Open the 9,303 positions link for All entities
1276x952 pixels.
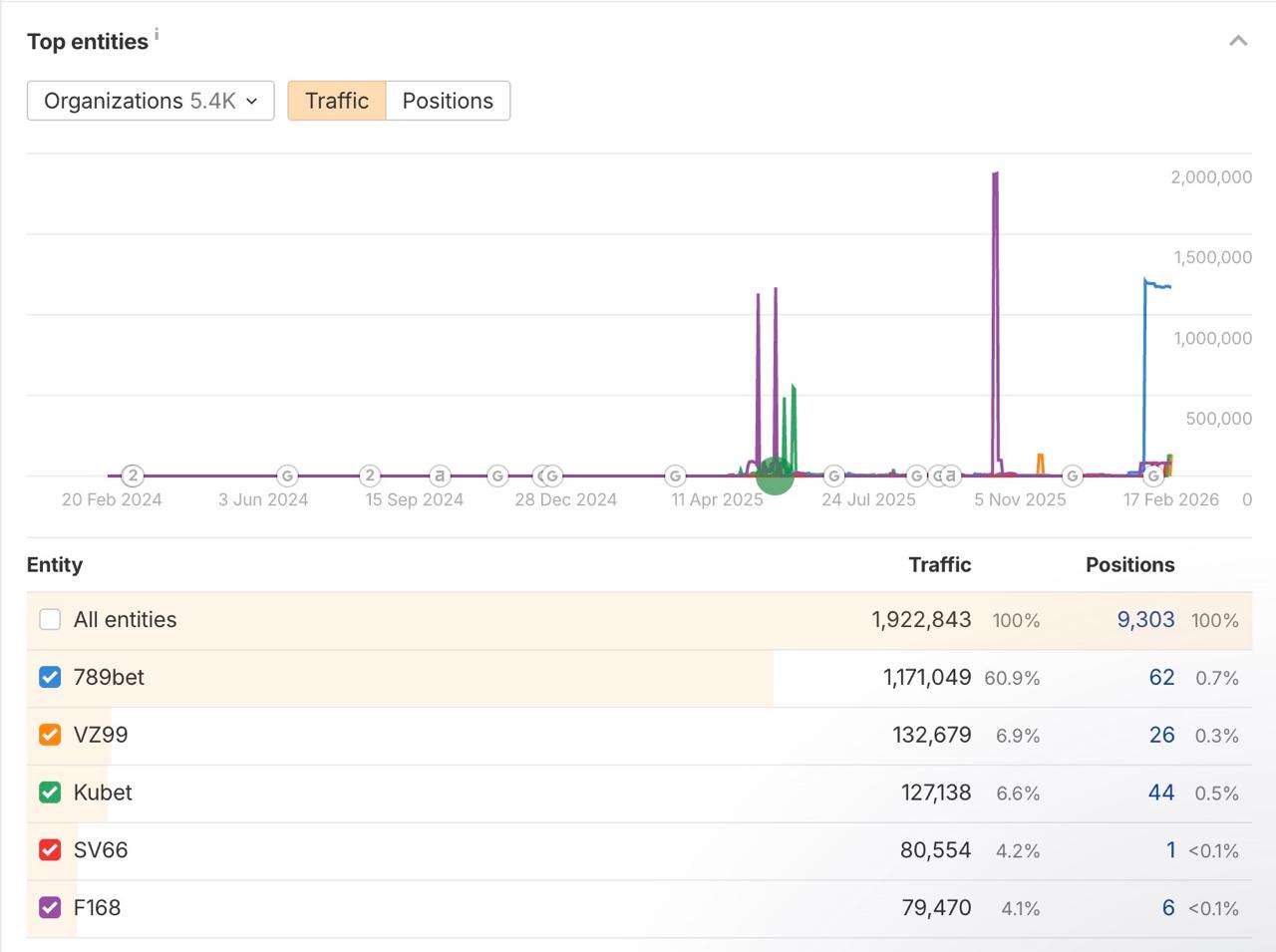(1145, 620)
